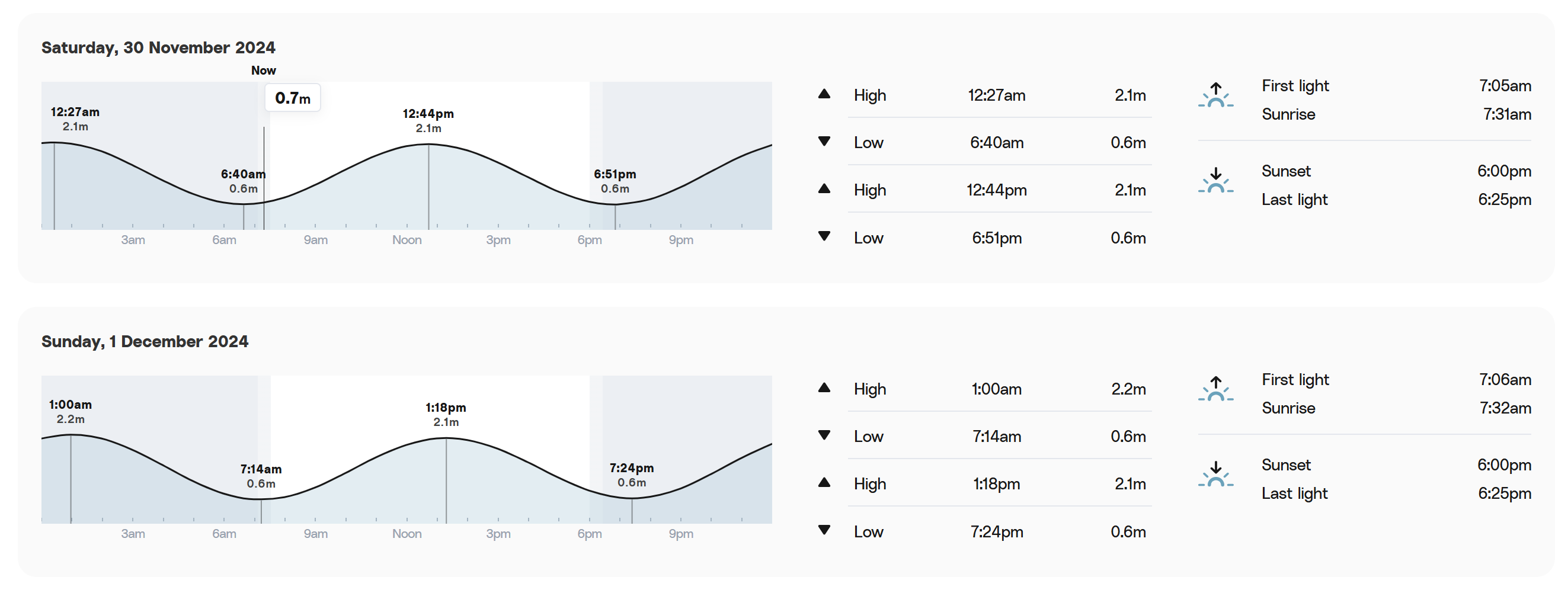The width and height of the screenshot is (1568, 596).
Task: Click the Noon axis label on Sunday's chart
Action: point(407,534)
